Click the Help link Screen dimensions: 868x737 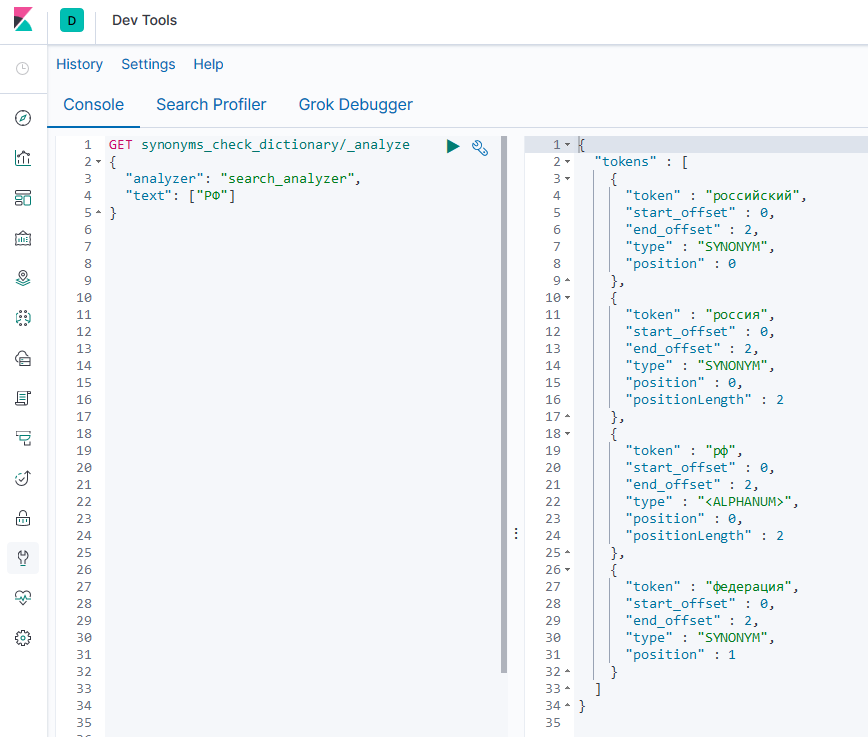208,64
